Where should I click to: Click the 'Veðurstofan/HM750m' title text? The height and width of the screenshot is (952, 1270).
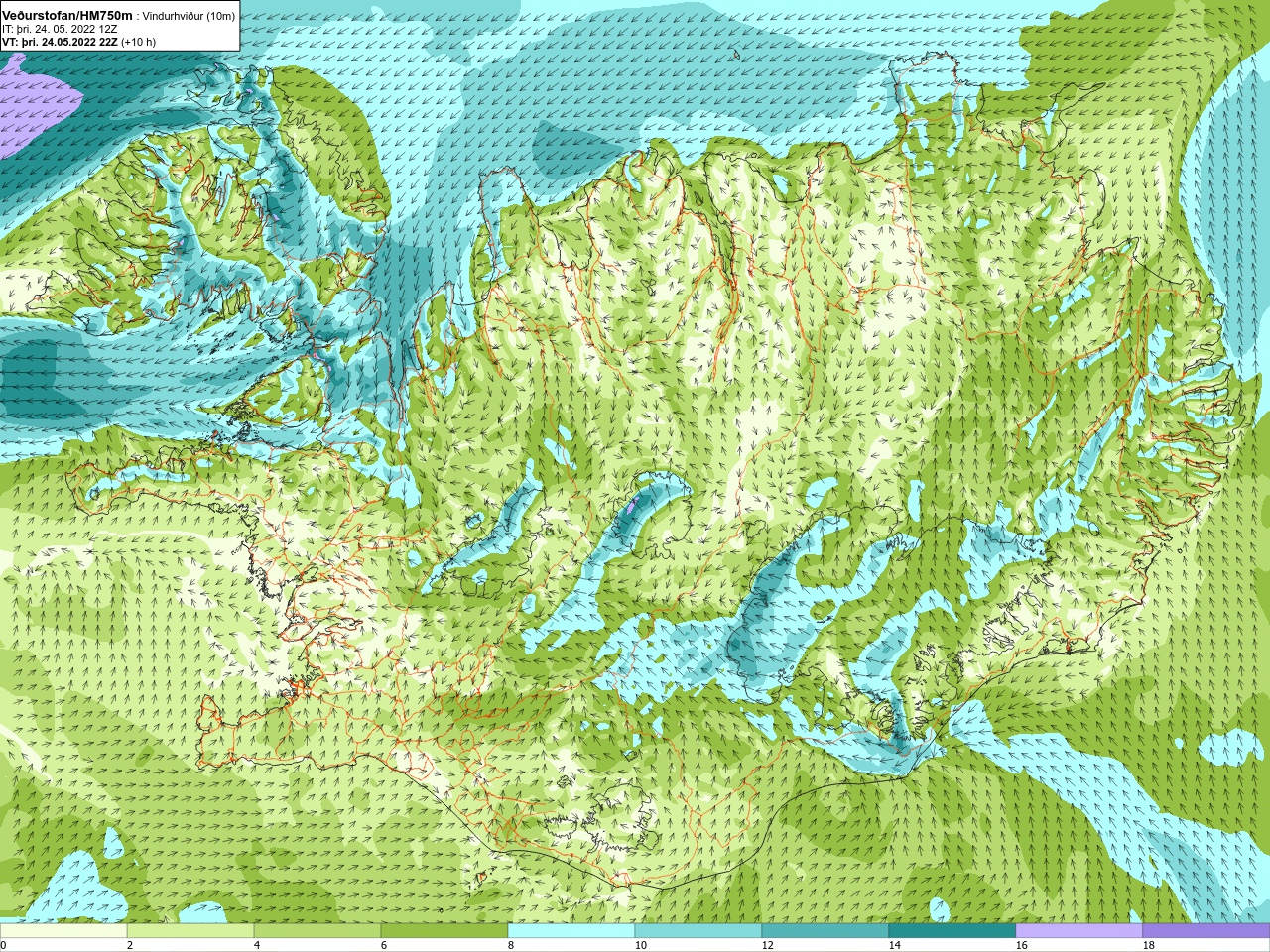[x=67, y=16]
